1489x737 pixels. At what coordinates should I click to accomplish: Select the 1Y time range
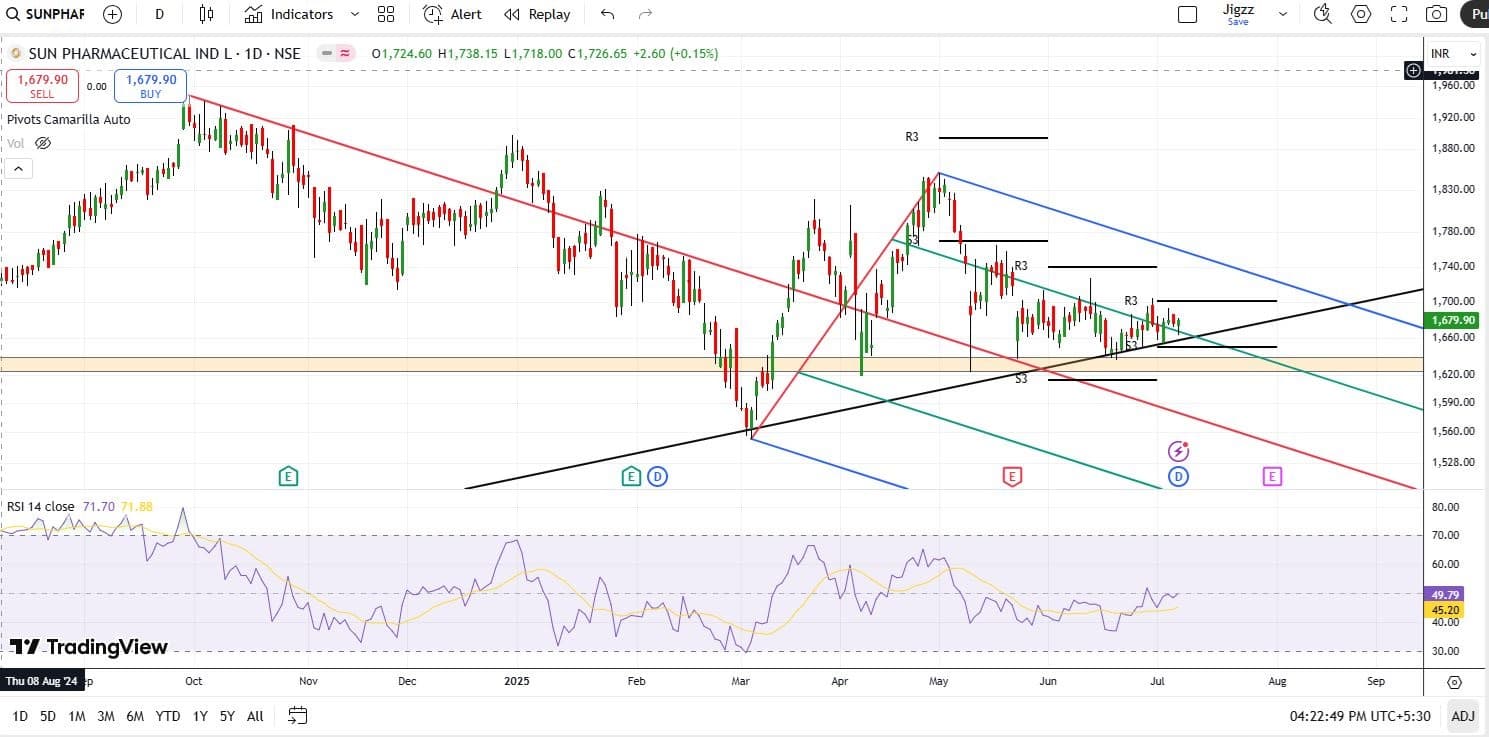(x=200, y=715)
